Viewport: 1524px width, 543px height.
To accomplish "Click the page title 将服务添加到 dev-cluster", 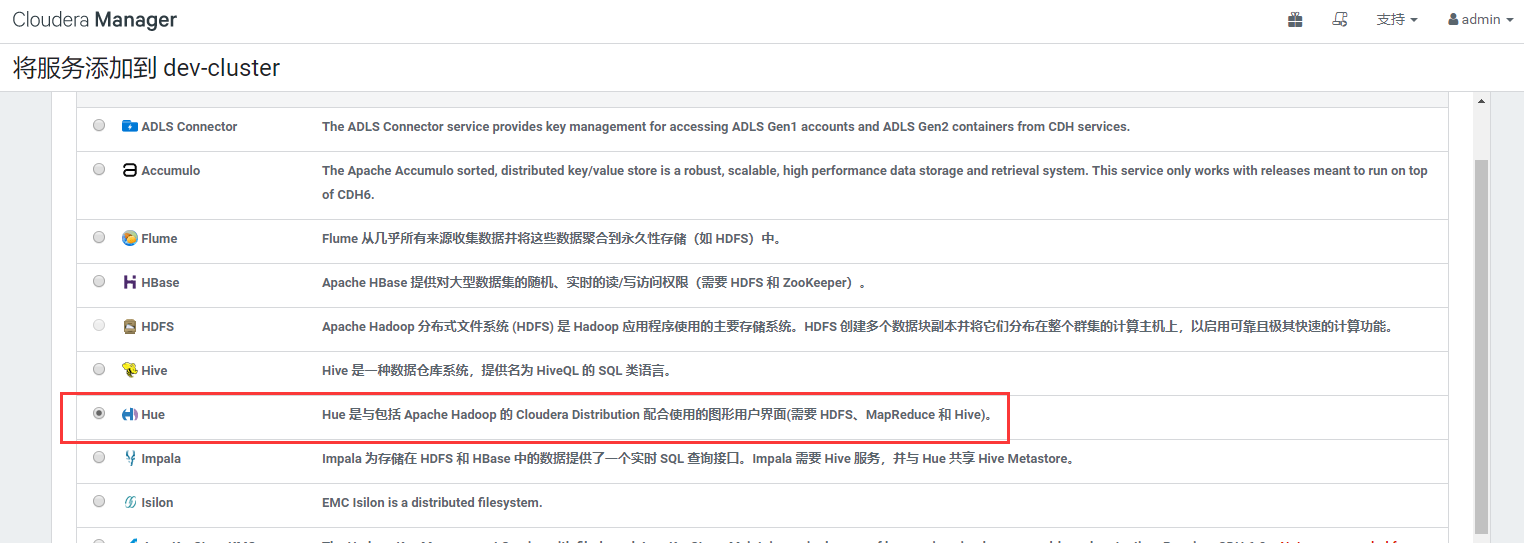I will point(146,68).
